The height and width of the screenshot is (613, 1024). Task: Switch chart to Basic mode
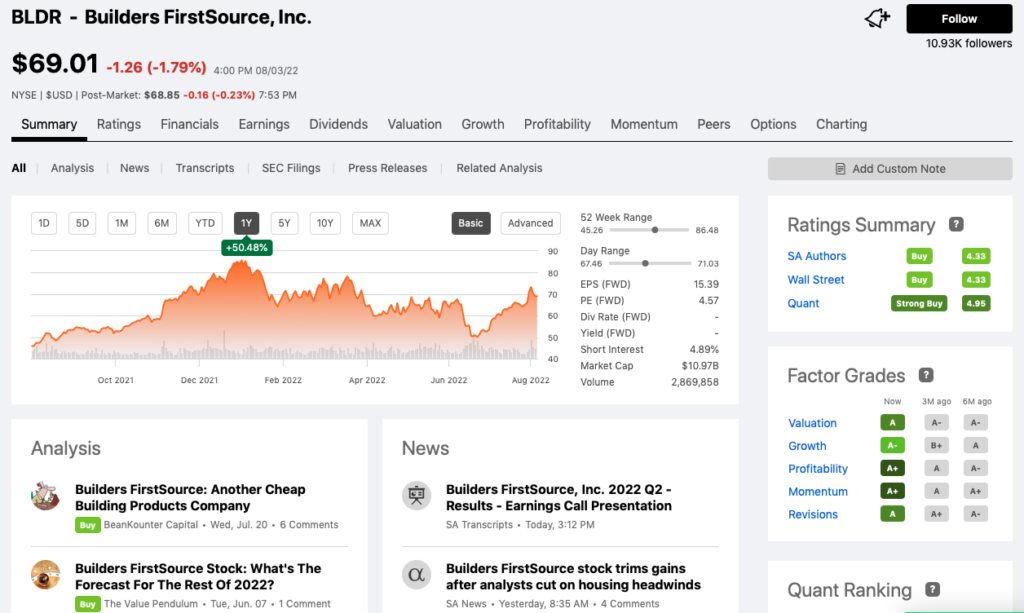click(470, 223)
